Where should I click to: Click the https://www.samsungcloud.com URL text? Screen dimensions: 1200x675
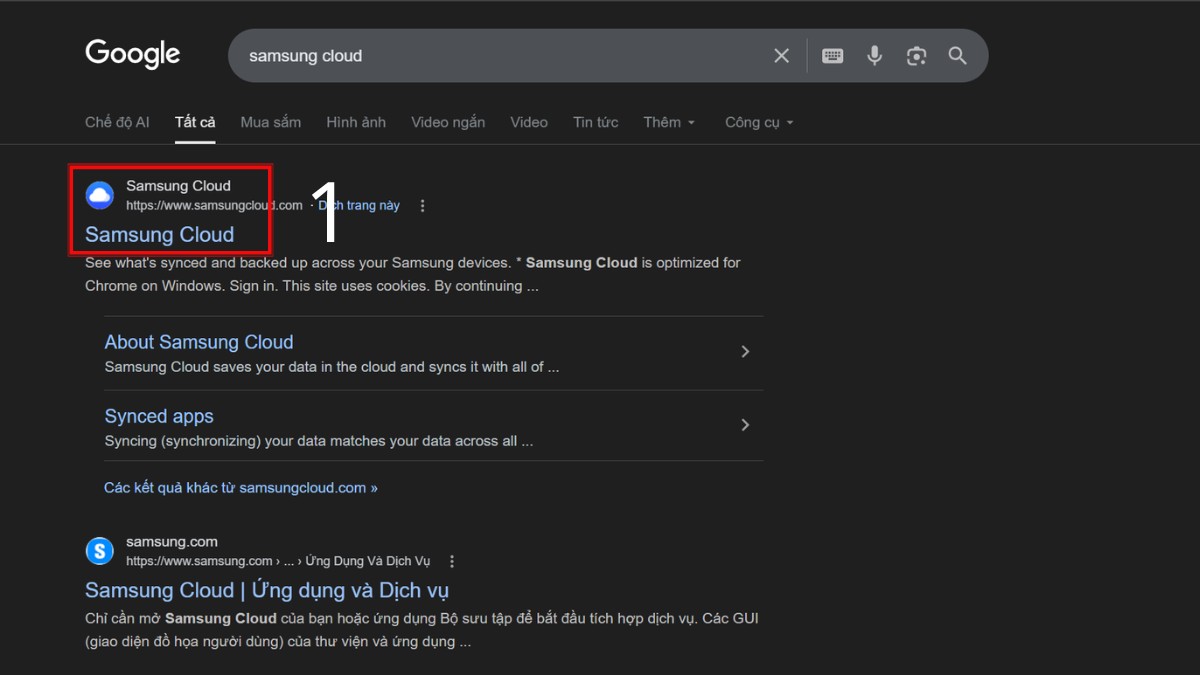(214, 205)
